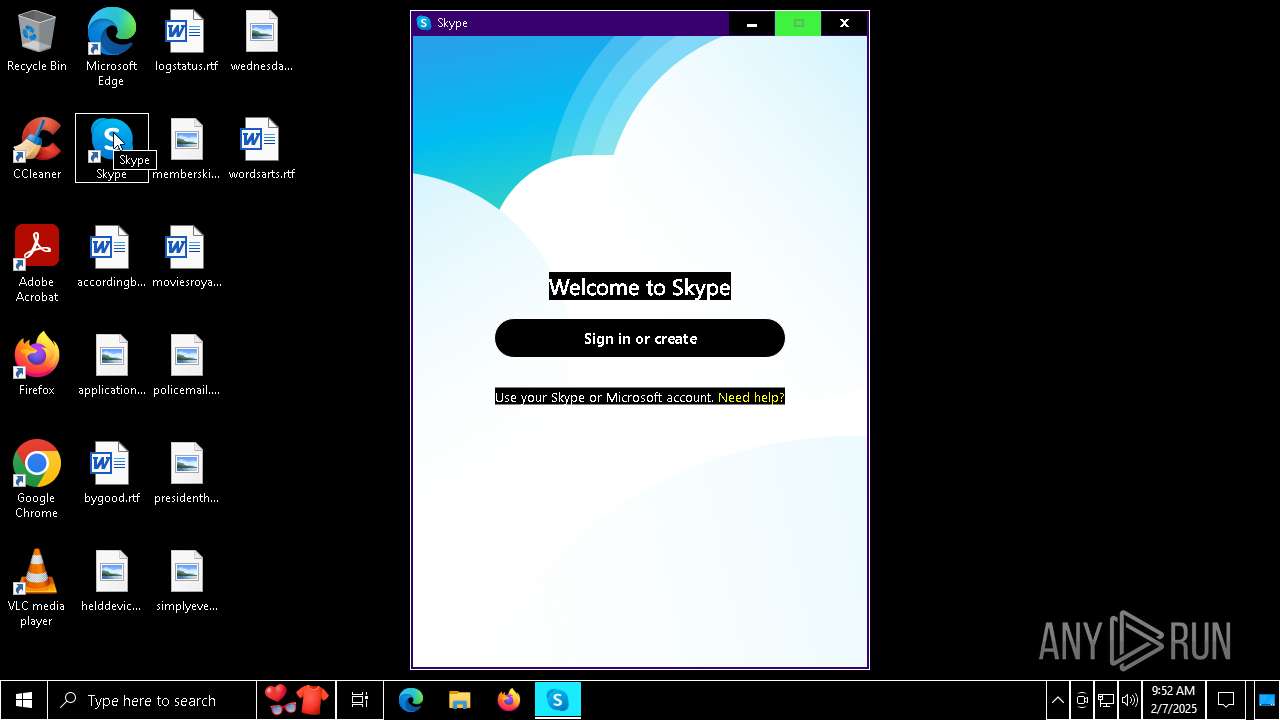
Task: Open Task View on the taskbar
Action: 360,700
